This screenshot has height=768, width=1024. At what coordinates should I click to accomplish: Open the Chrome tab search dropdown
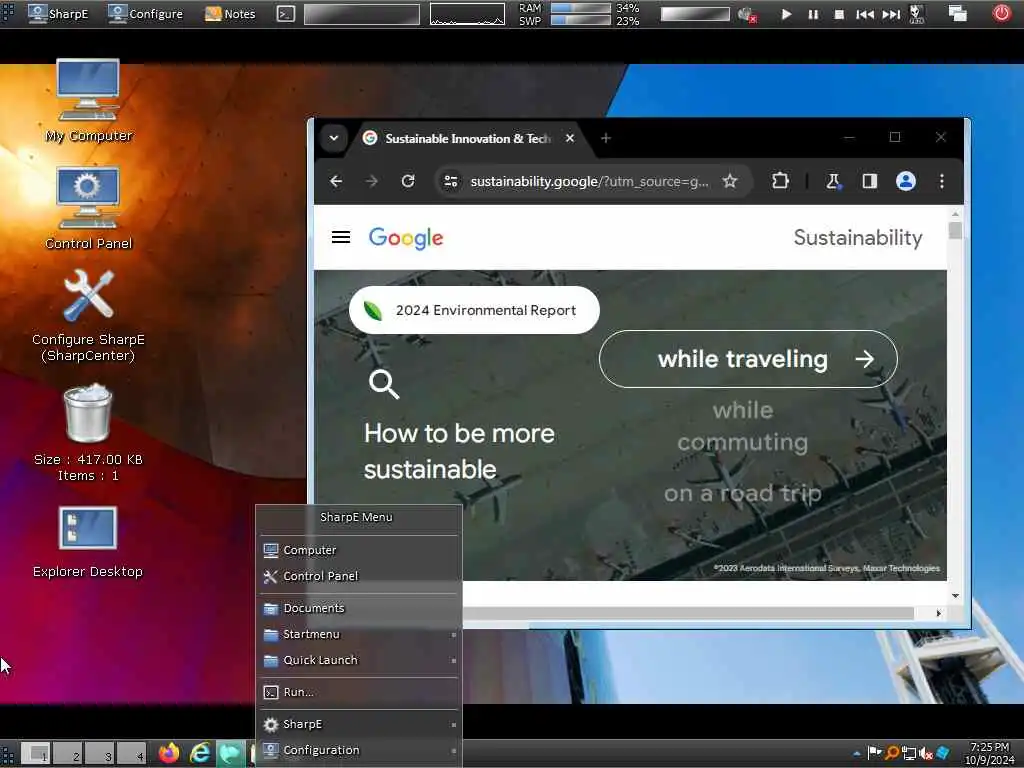pyautogui.click(x=334, y=138)
